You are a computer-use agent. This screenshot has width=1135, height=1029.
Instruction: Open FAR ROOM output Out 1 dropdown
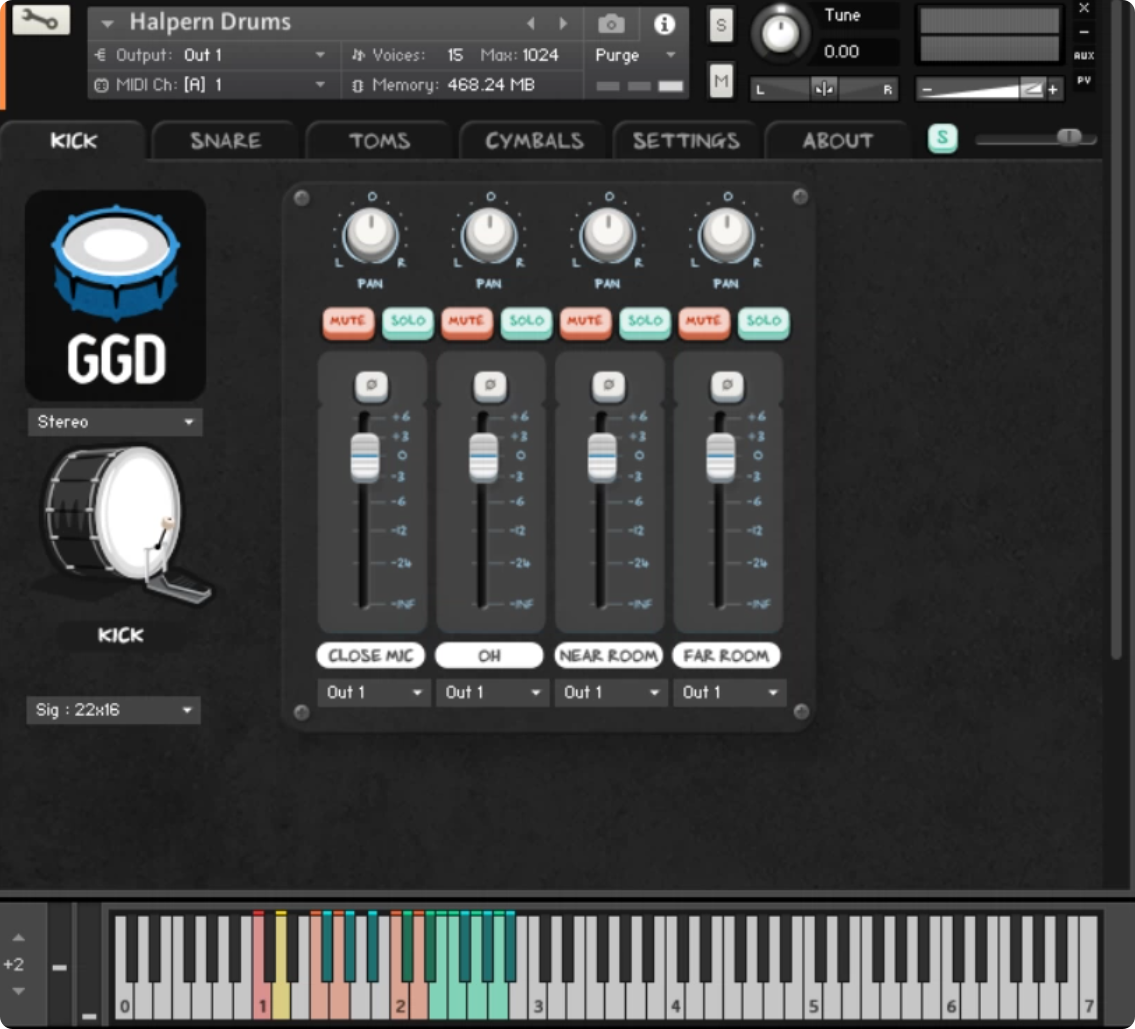coord(730,693)
